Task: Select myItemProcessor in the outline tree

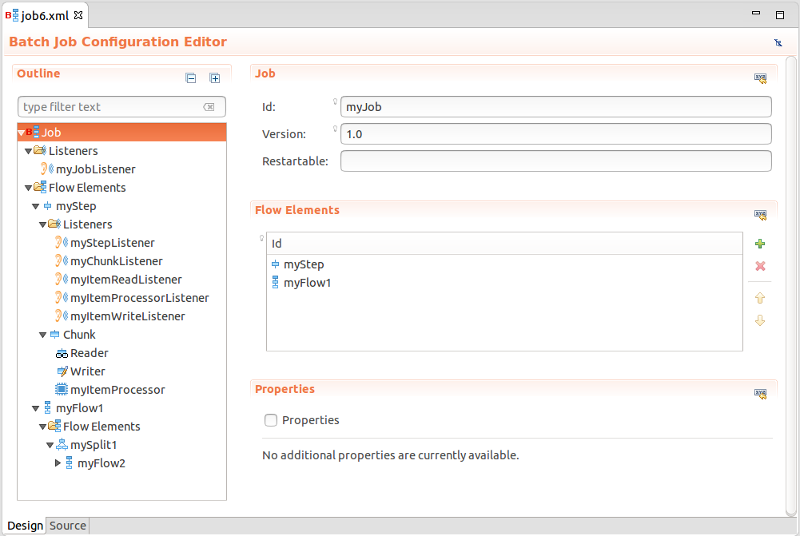Action: click(117, 390)
